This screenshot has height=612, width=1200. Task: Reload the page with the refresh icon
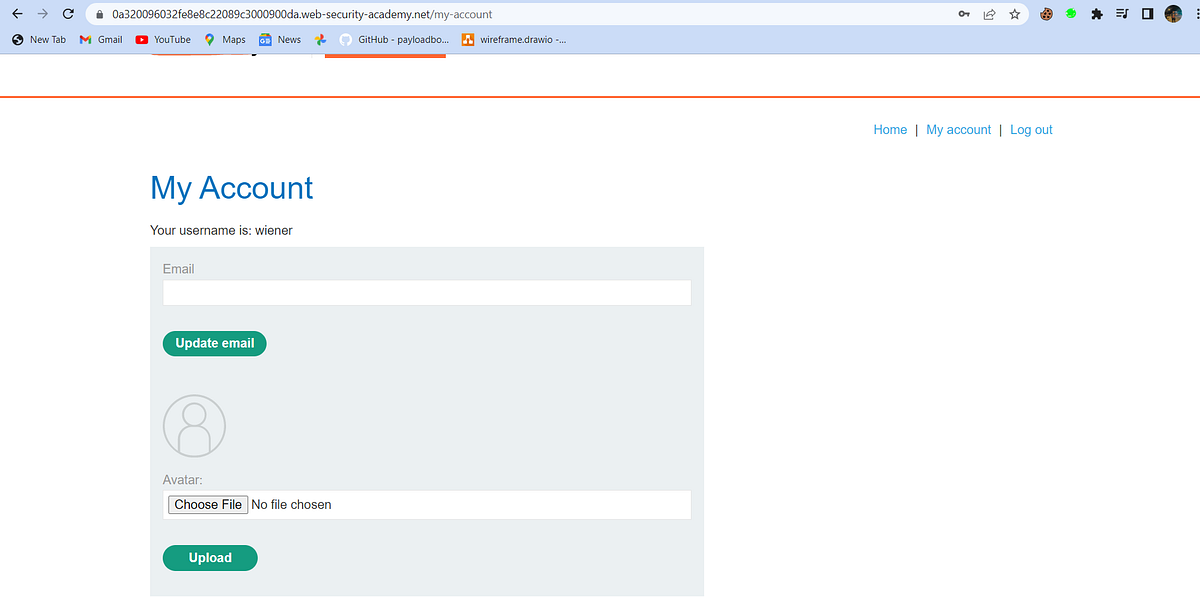tap(67, 14)
